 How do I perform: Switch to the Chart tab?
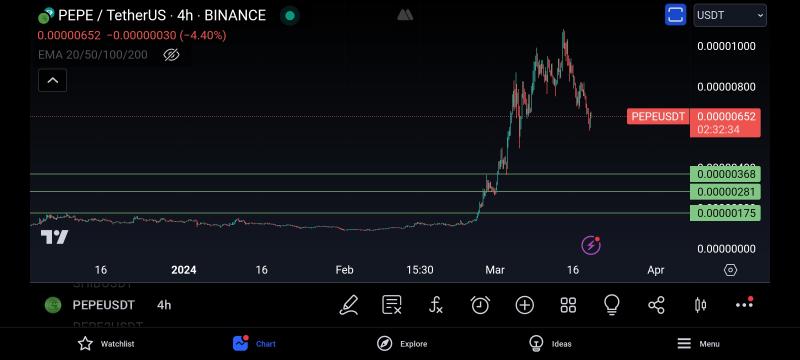click(x=254, y=344)
